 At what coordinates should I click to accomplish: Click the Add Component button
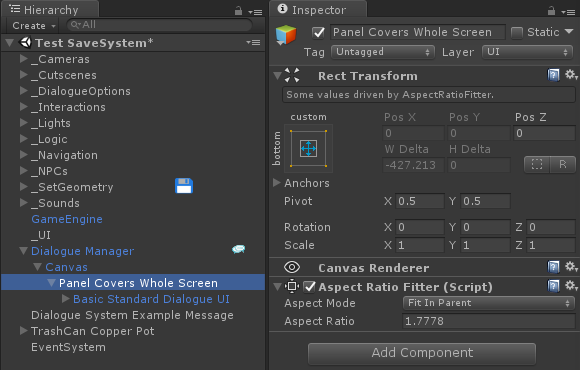tap(422, 353)
